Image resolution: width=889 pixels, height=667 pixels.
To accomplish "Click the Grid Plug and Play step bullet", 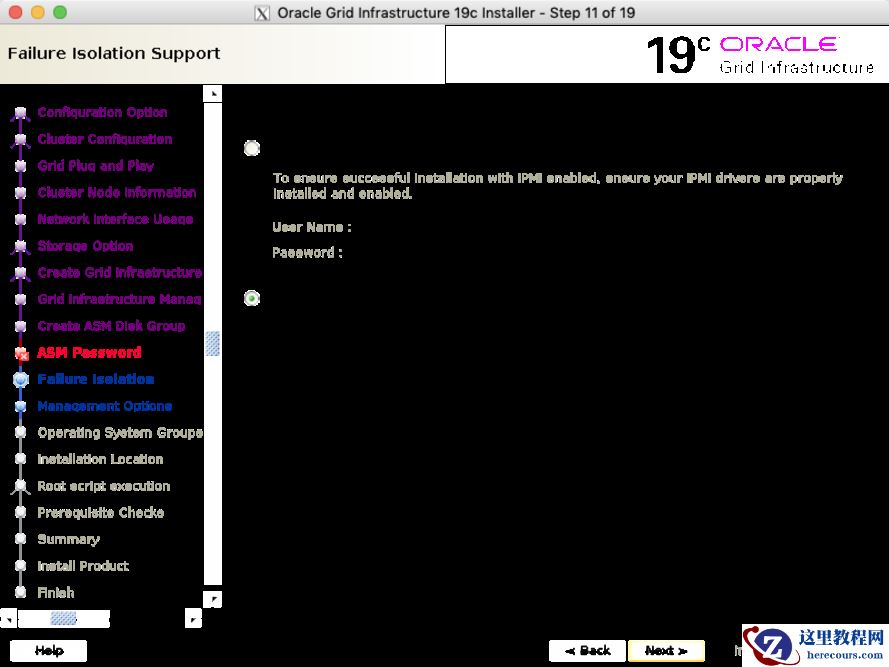I will pyautogui.click(x=20, y=166).
